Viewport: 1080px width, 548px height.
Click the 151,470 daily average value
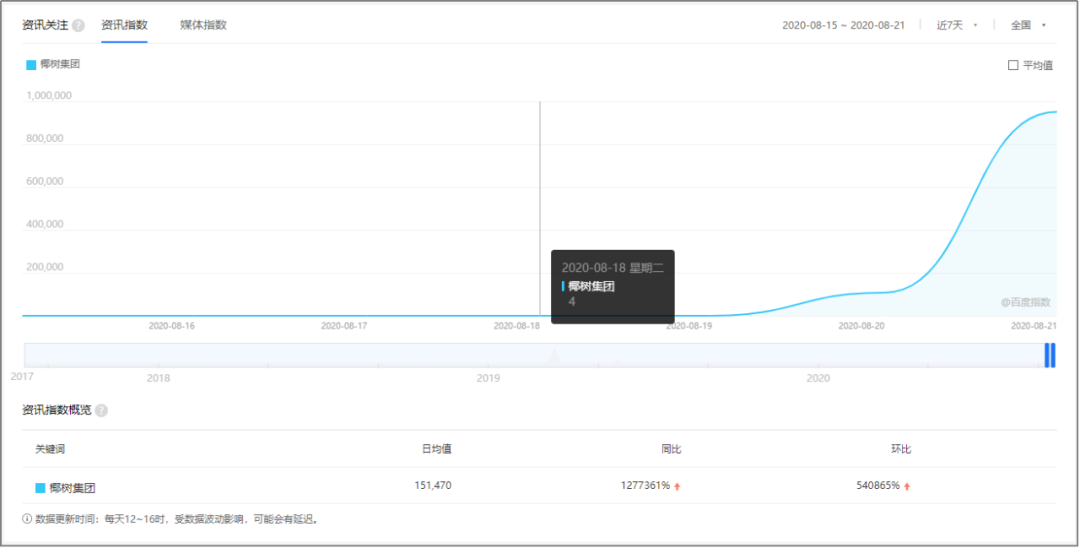point(433,485)
